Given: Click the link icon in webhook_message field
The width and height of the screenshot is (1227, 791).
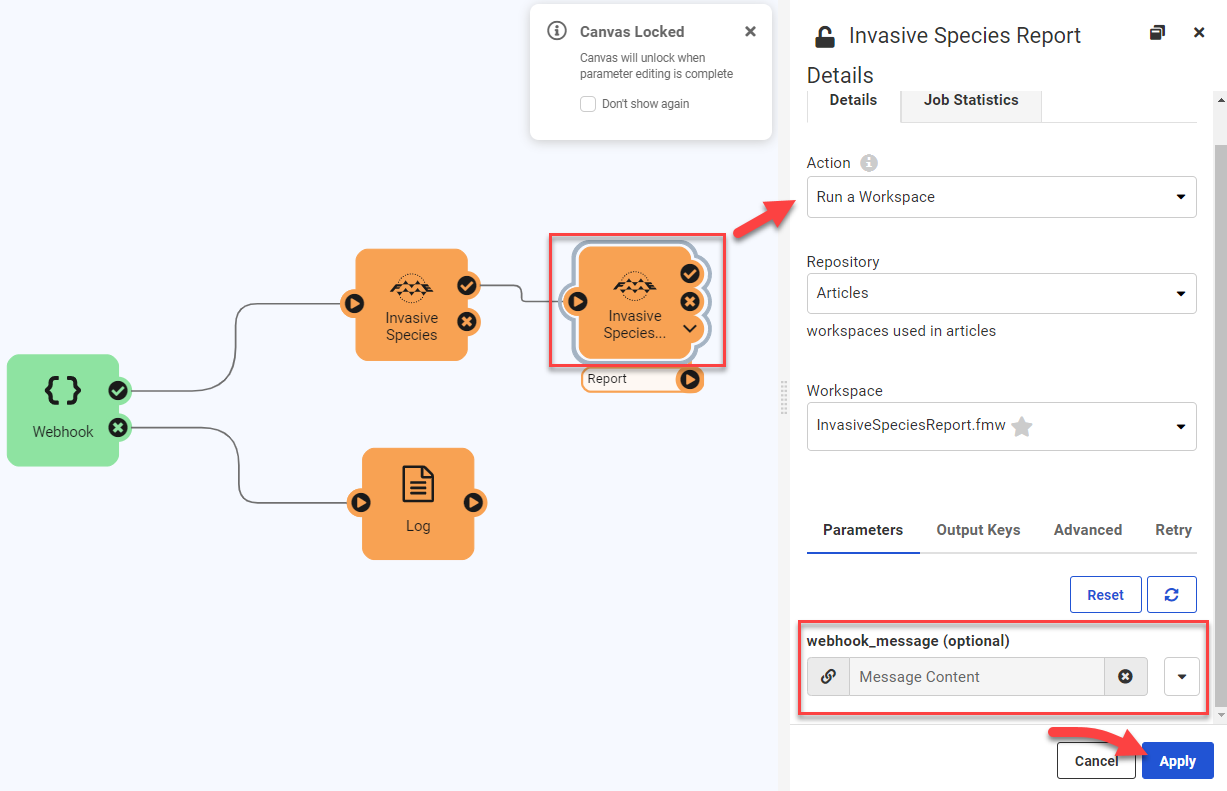Looking at the screenshot, I should click(x=828, y=677).
